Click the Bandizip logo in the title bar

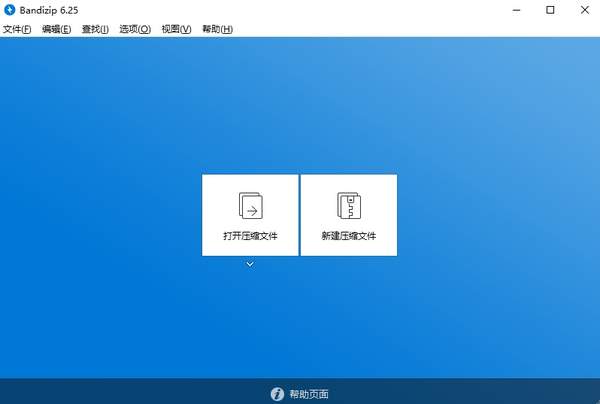10,10
